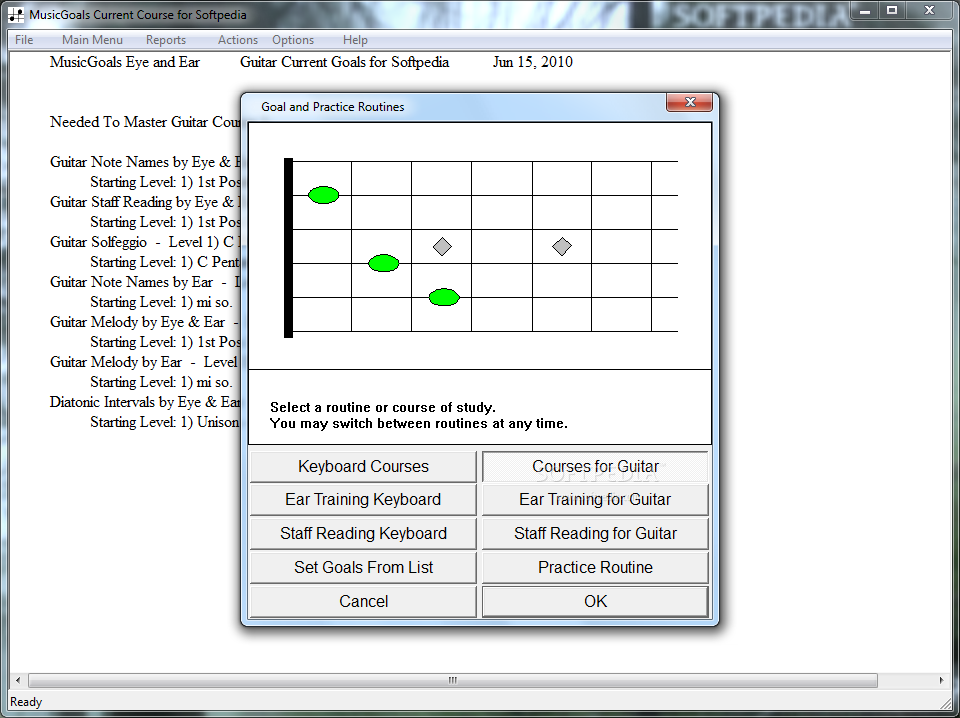Select Ear Training Keyboard
Screen dimensions: 960x718
click(x=363, y=499)
